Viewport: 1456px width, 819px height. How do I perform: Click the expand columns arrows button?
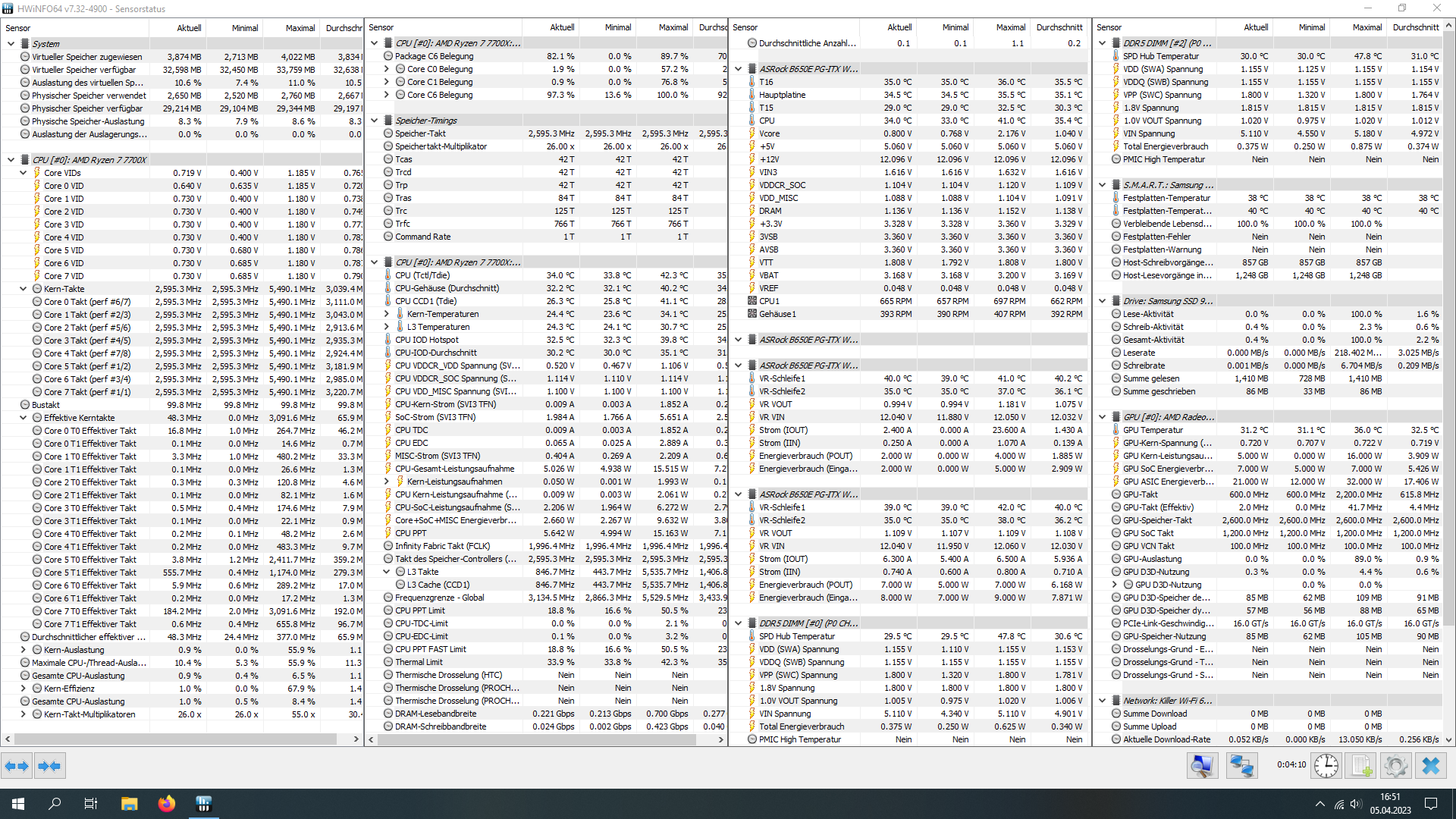(x=17, y=766)
